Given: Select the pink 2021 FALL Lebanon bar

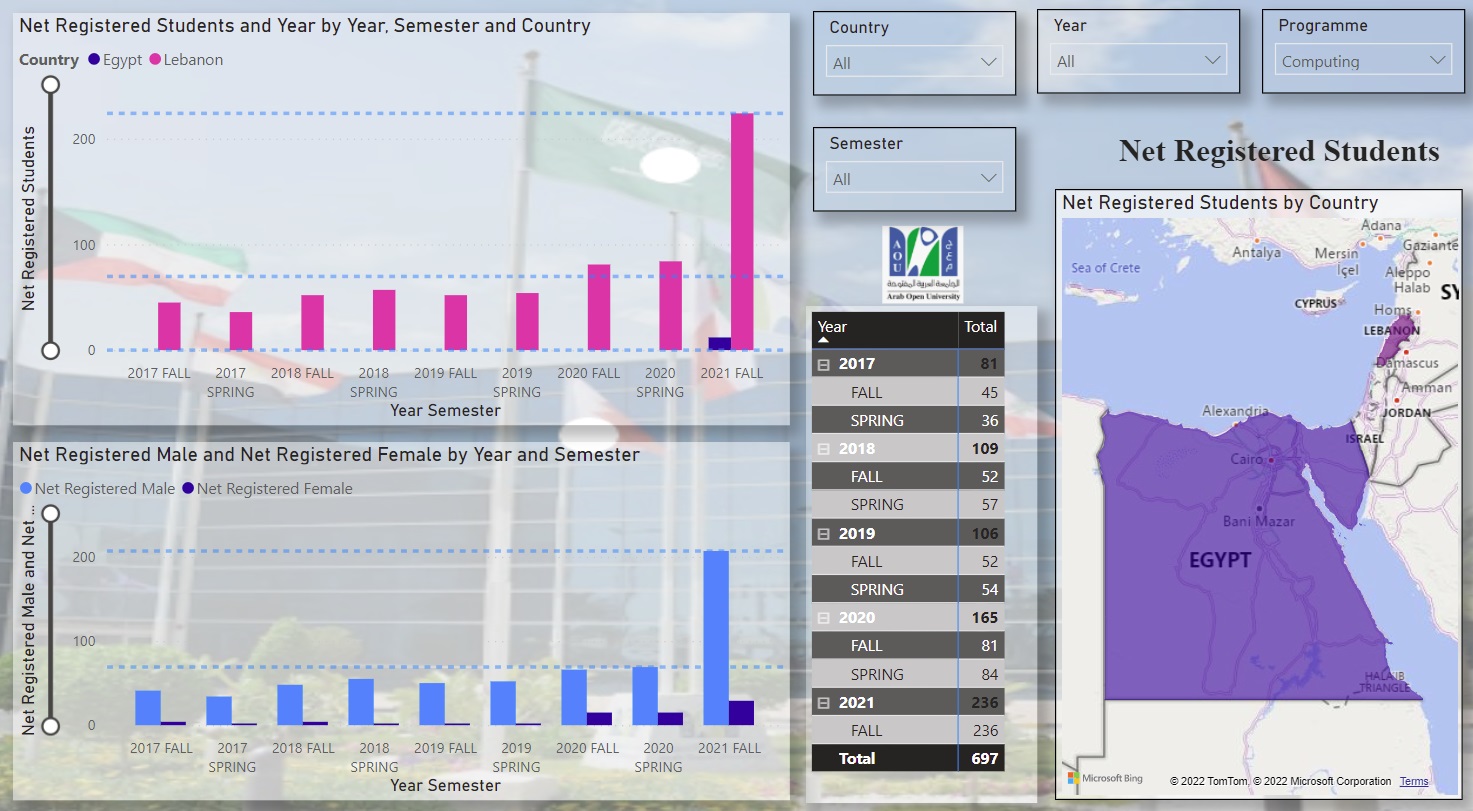Looking at the screenshot, I should pos(742,230).
